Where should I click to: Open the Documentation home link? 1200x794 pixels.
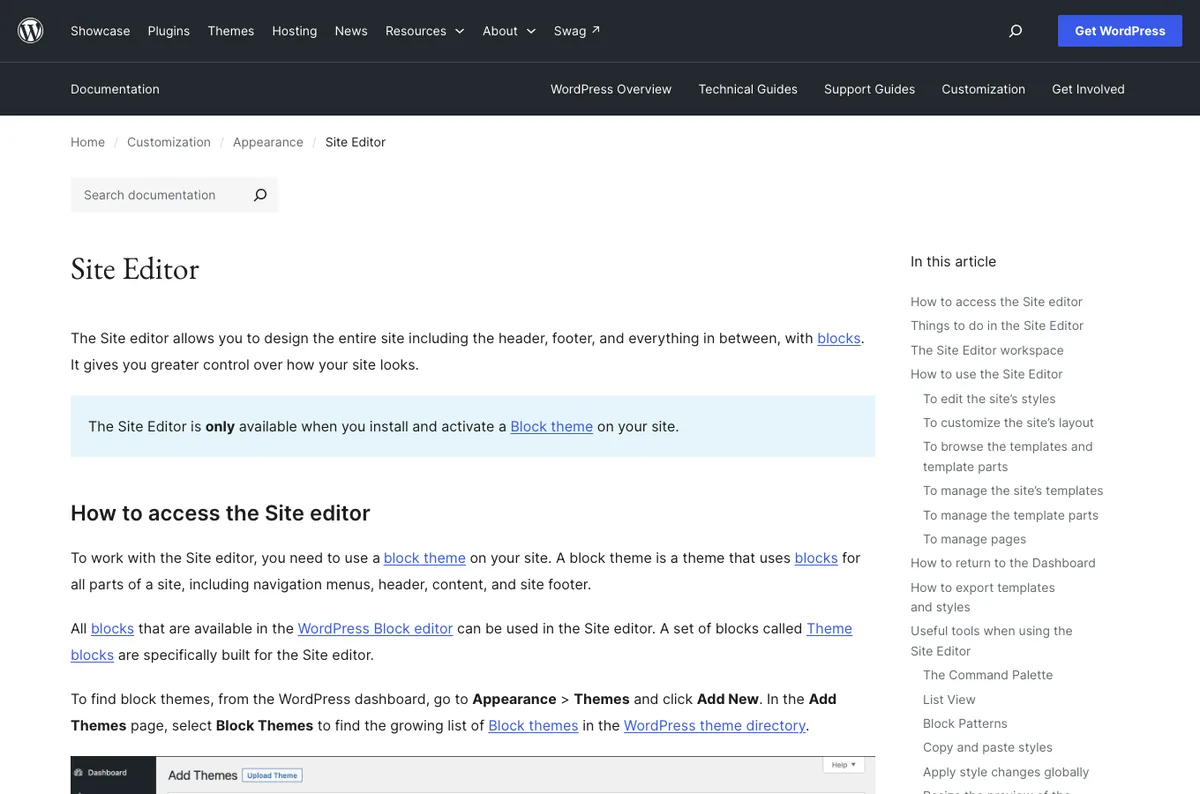pyautogui.click(x=115, y=89)
